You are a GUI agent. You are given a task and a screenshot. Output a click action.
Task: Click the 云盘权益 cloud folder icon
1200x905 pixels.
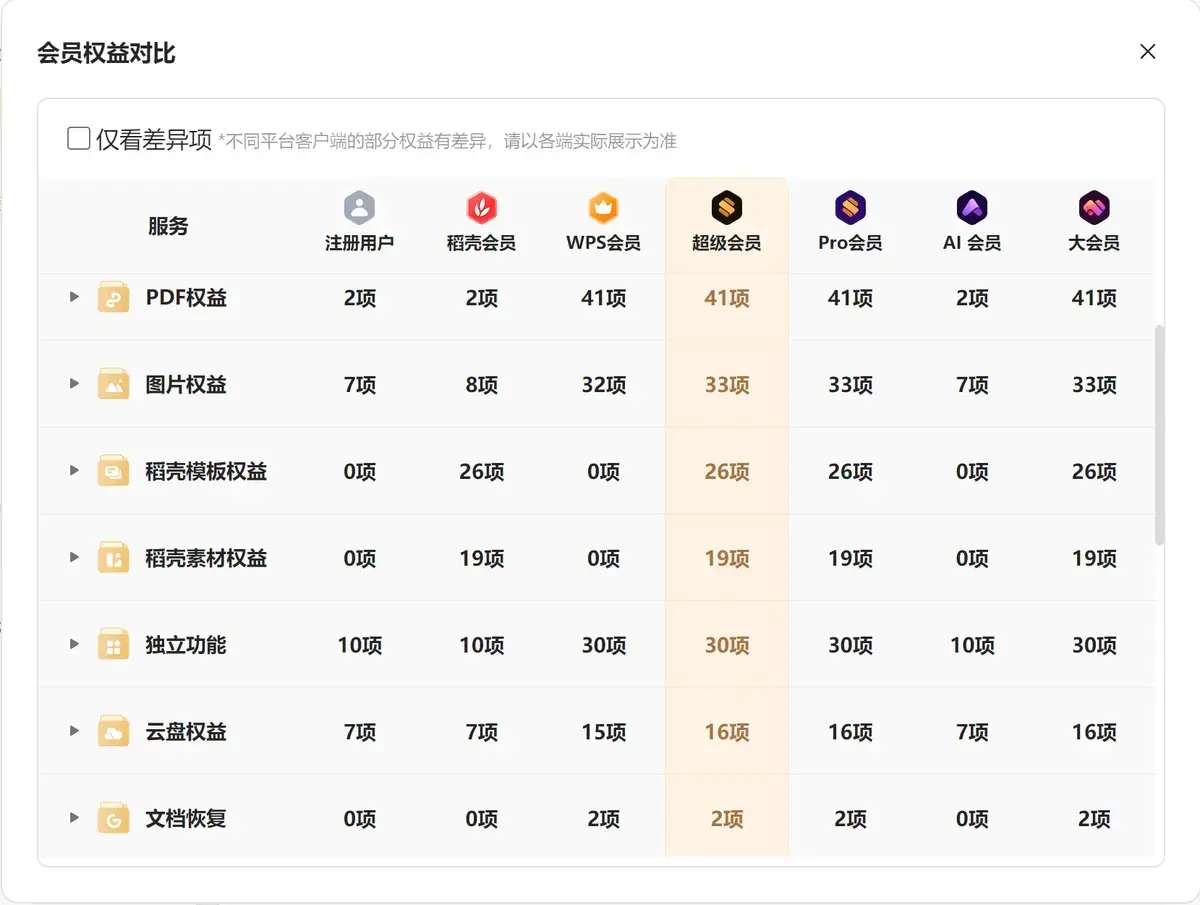click(x=113, y=732)
